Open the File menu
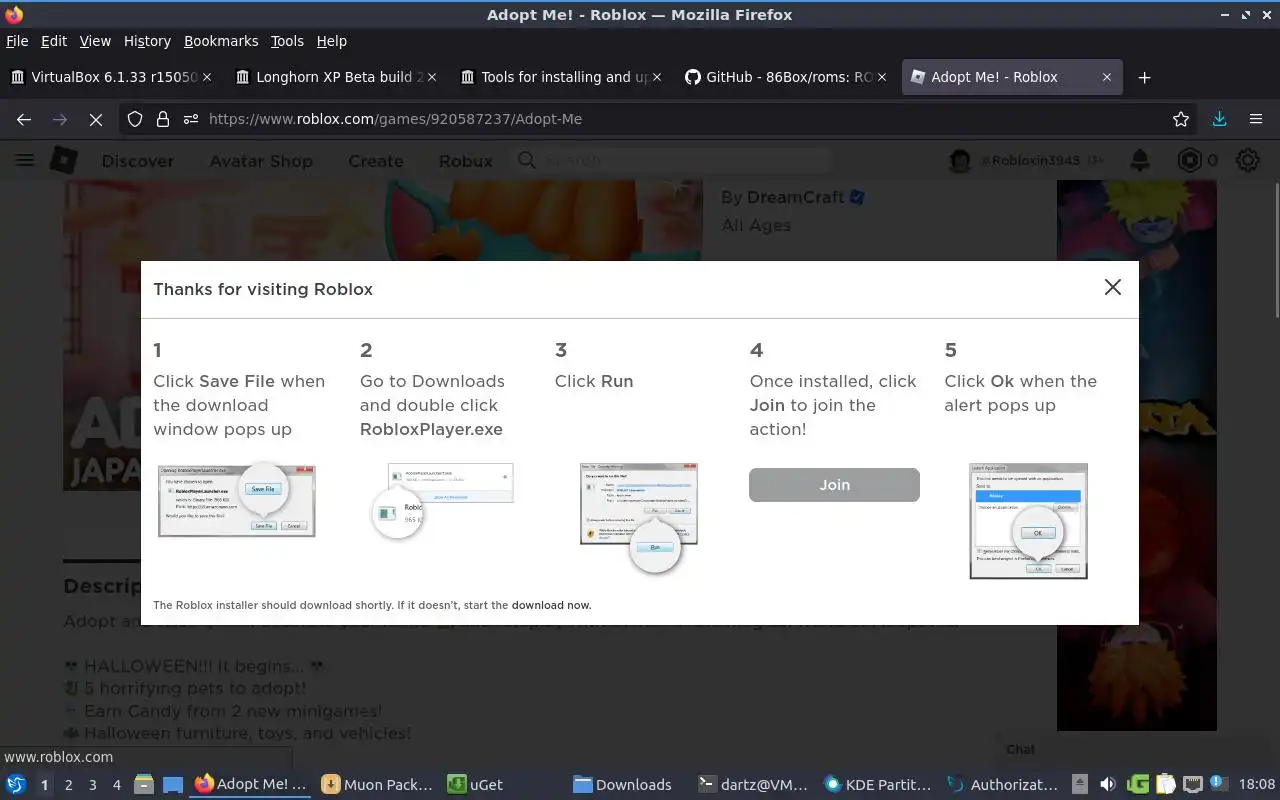This screenshot has height=800, width=1280. tap(17, 41)
